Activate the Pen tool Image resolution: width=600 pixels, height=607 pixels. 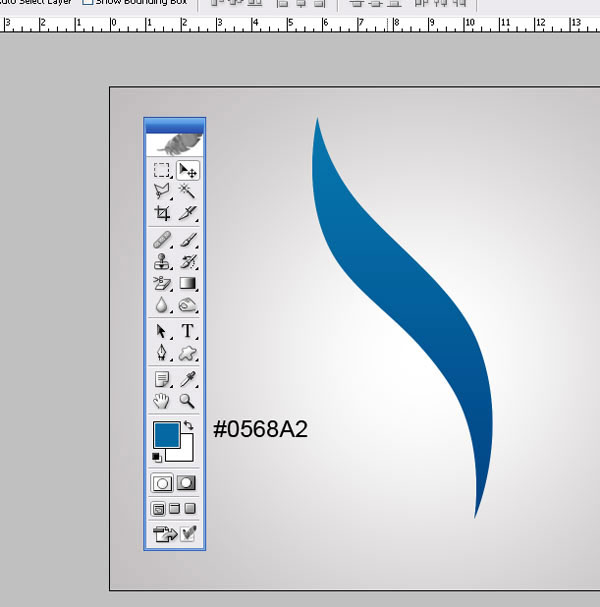[161, 353]
